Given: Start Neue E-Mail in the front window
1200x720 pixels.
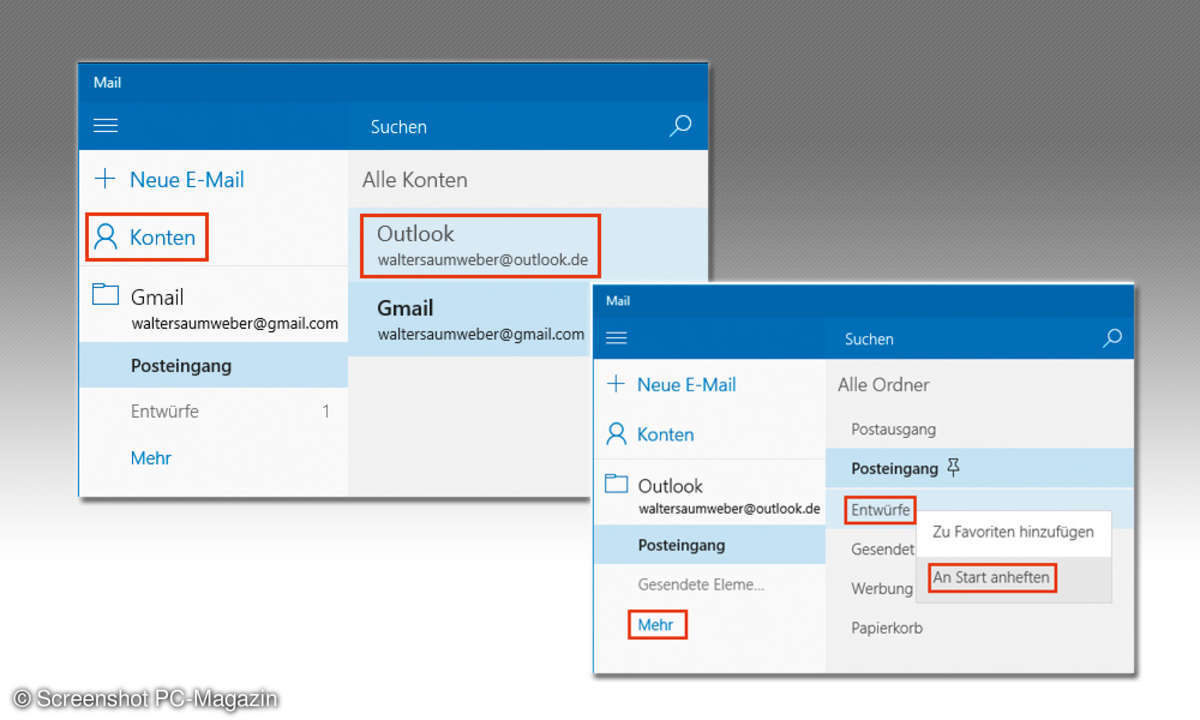Looking at the screenshot, I should 686,384.
